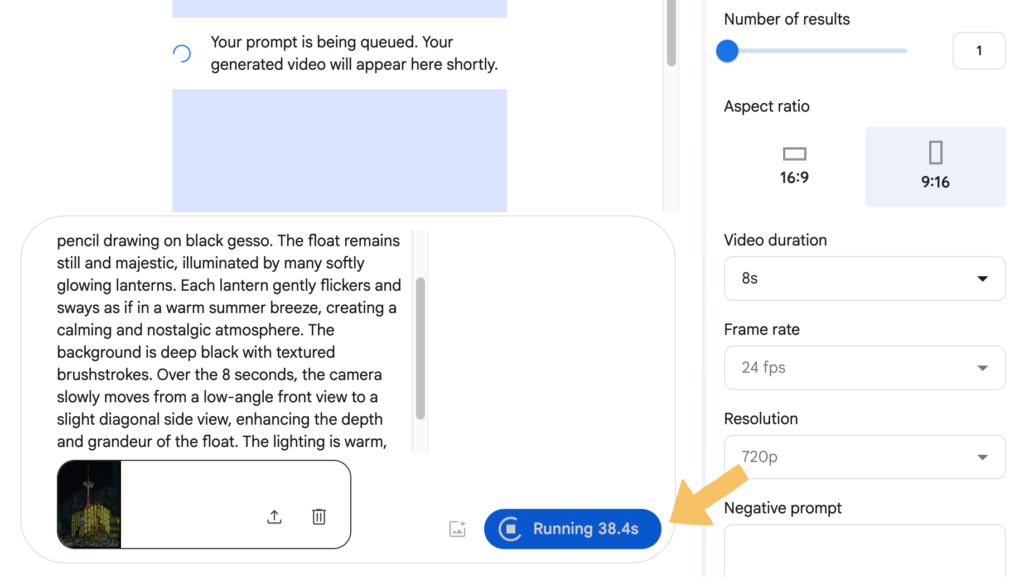Click the upload icon beside the image thumbnail
This screenshot has width=1024, height=577.
pyautogui.click(x=274, y=517)
